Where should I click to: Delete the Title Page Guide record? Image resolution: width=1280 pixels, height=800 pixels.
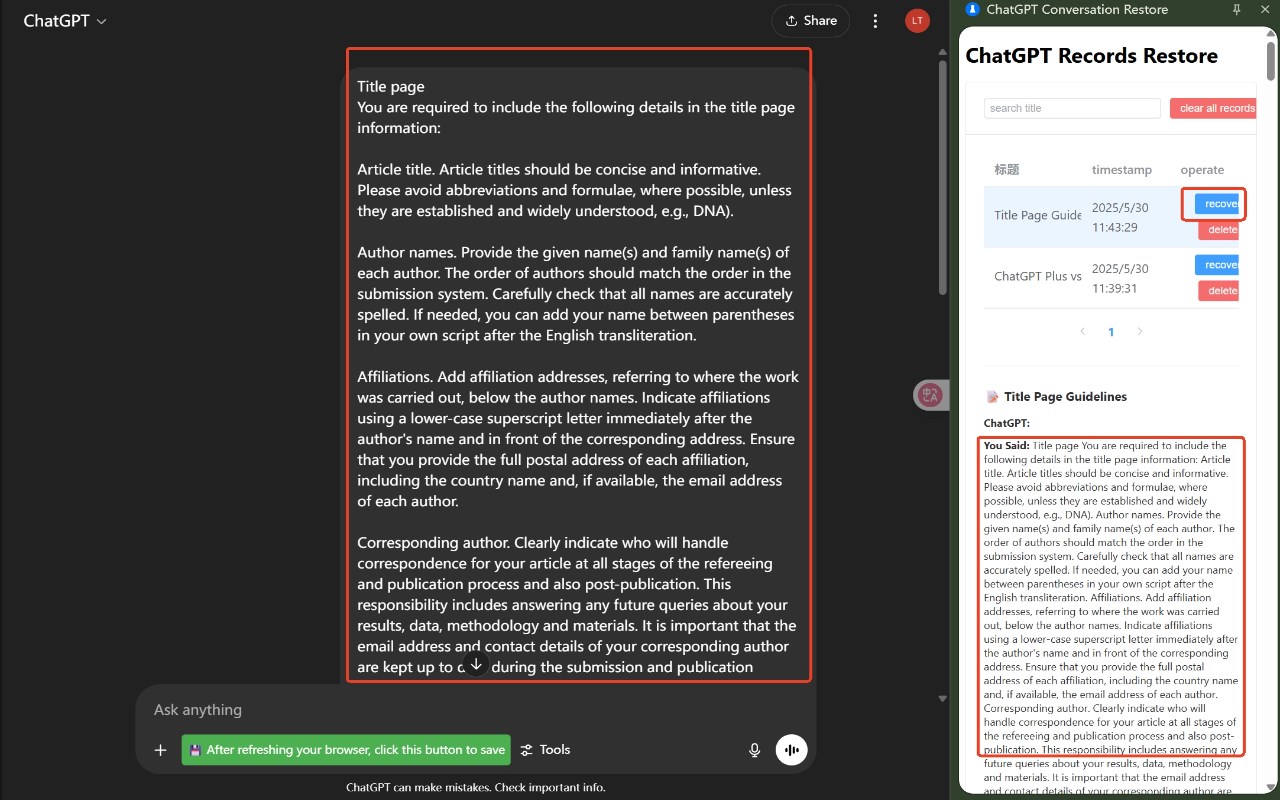point(1219,230)
